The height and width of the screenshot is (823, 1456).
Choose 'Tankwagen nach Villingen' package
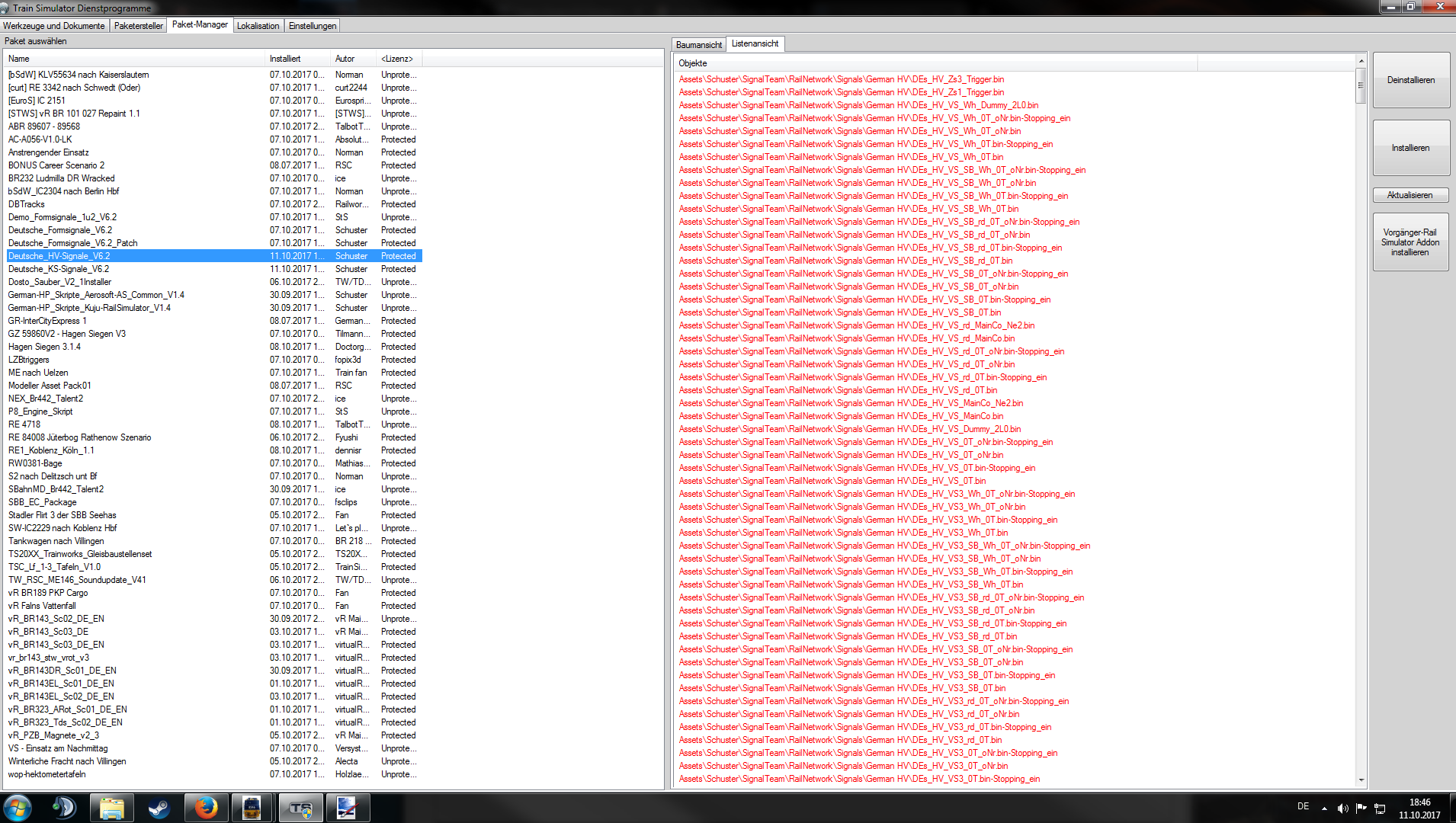coord(214,541)
